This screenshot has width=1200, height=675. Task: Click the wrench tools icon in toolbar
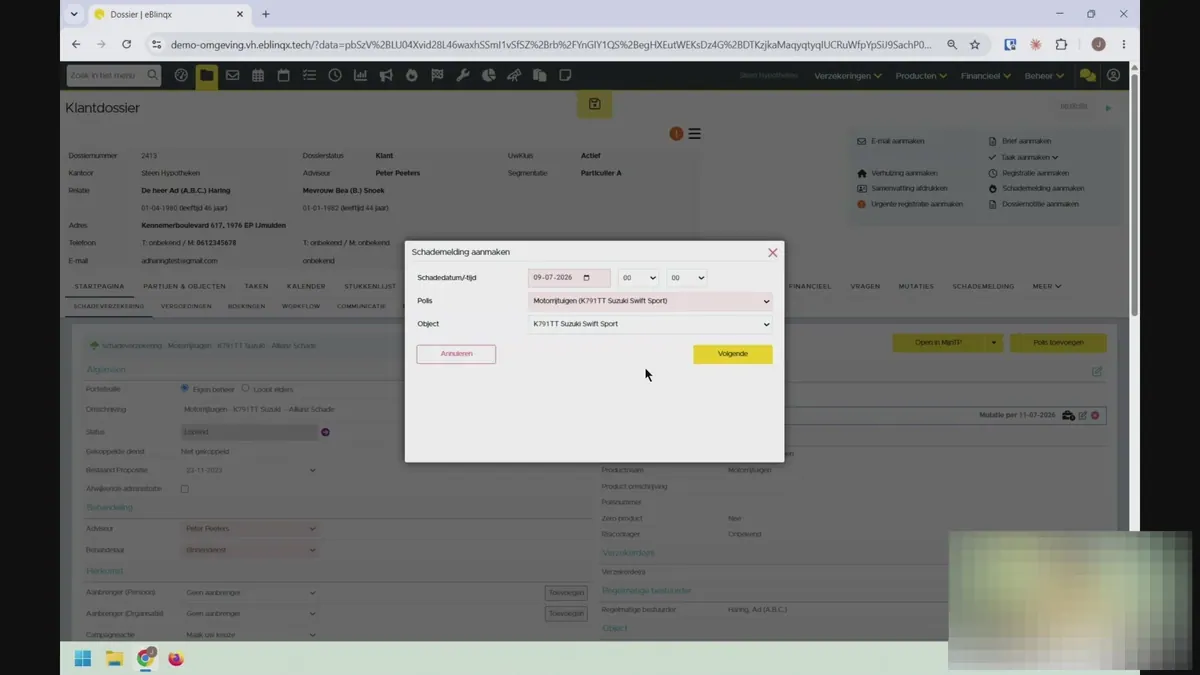pos(463,75)
